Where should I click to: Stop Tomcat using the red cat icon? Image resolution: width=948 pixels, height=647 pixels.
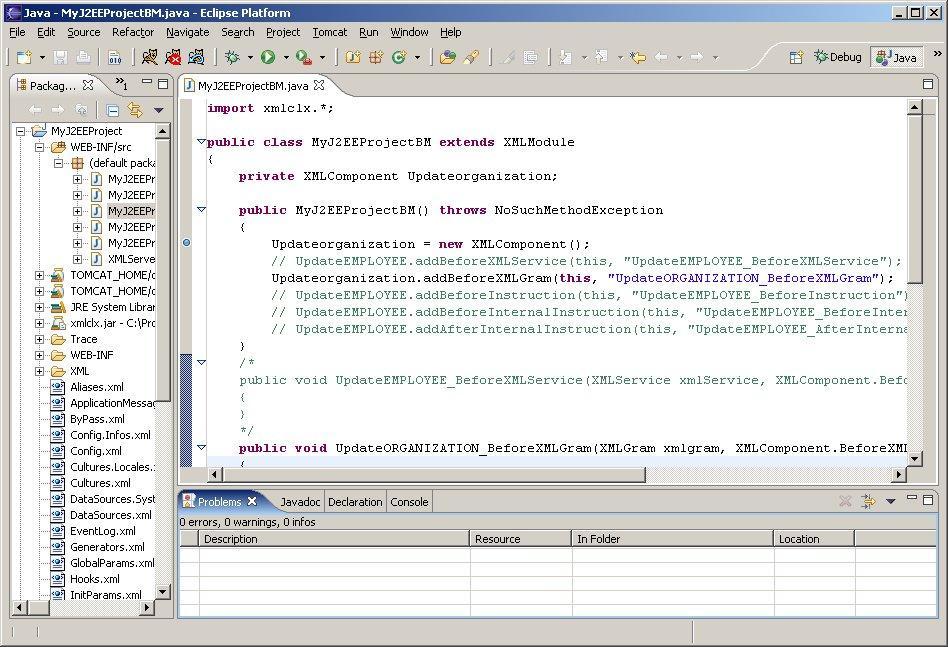coord(174,58)
